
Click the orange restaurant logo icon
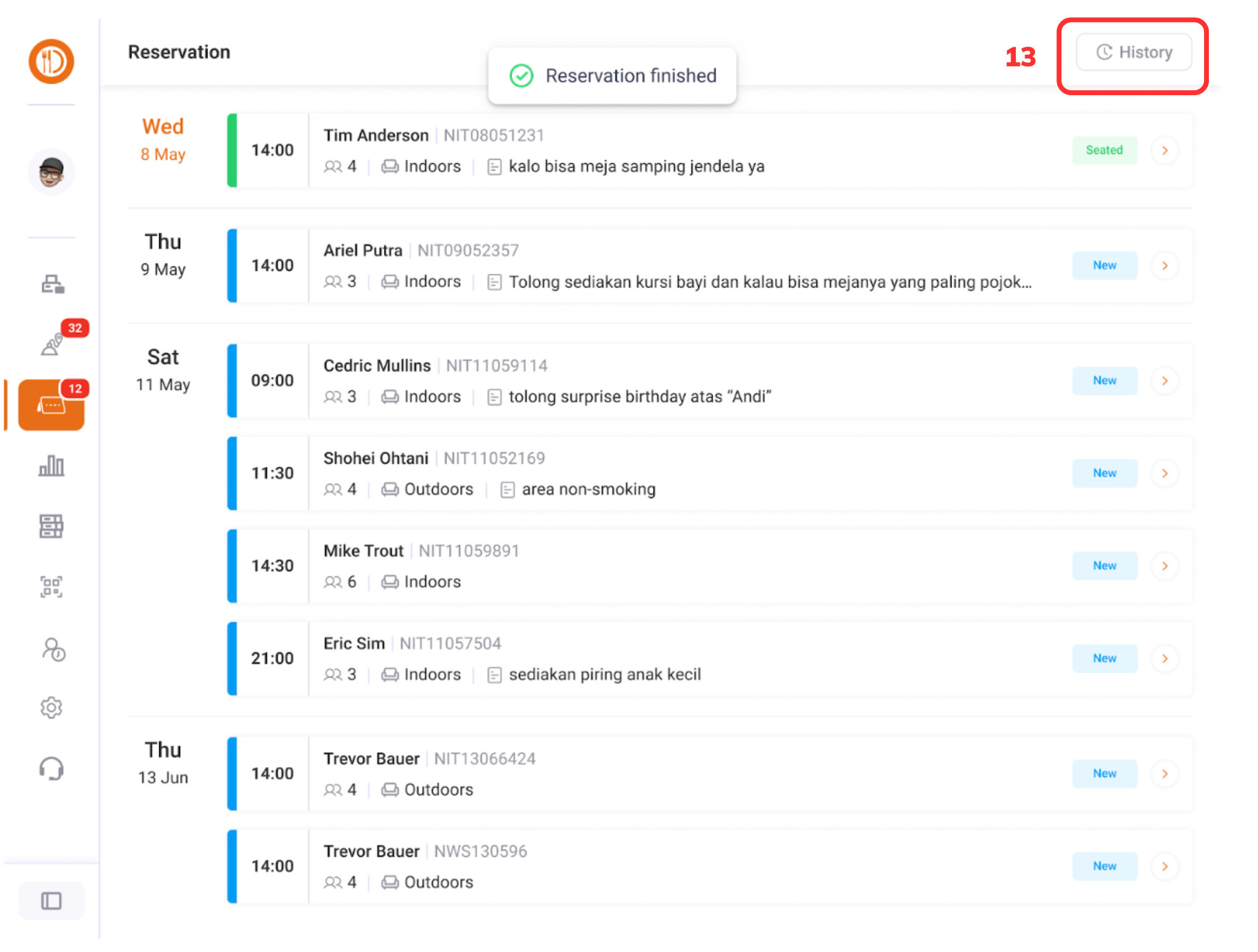pos(51,61)
